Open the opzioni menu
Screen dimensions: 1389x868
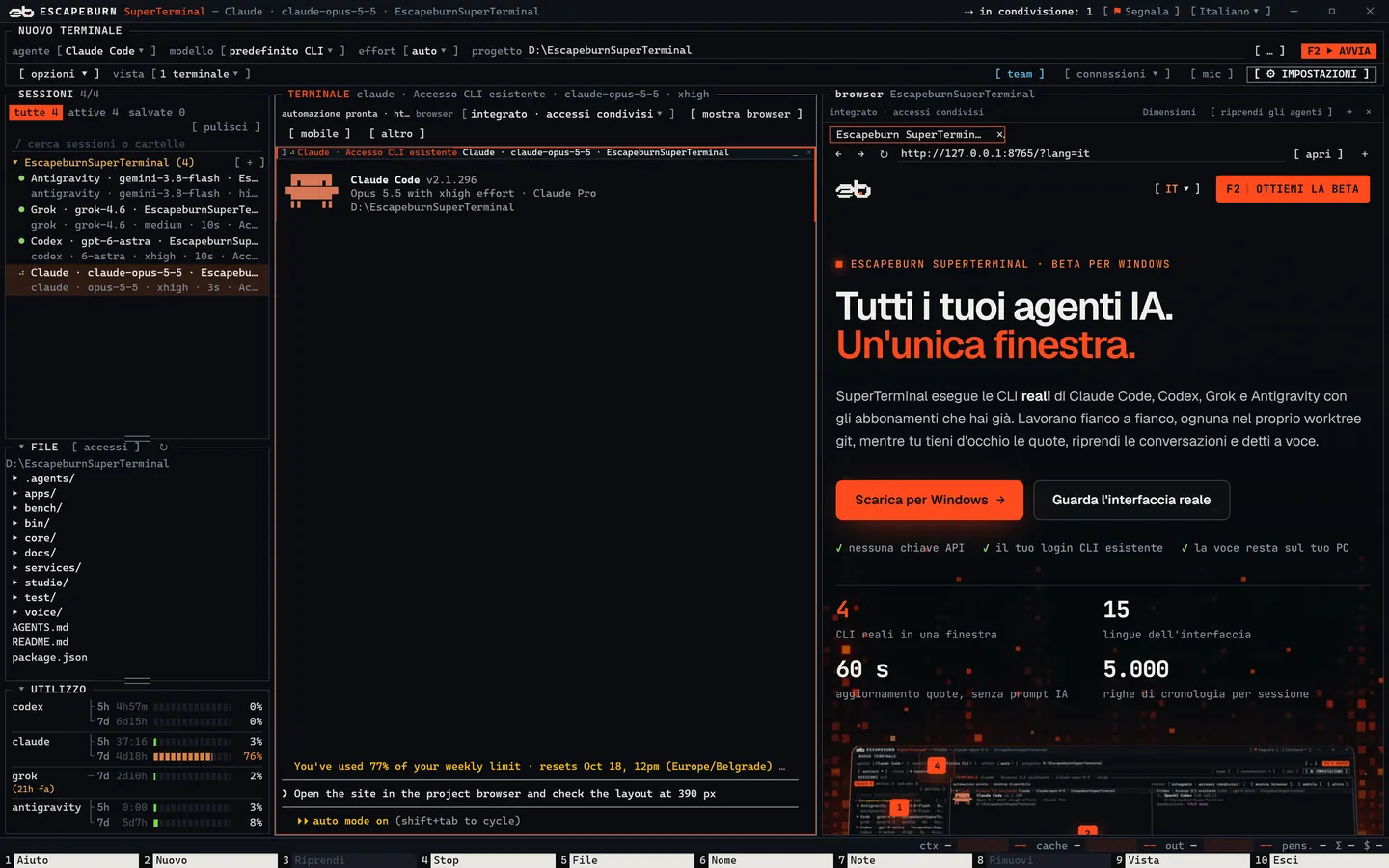click(x=59, y=74)
